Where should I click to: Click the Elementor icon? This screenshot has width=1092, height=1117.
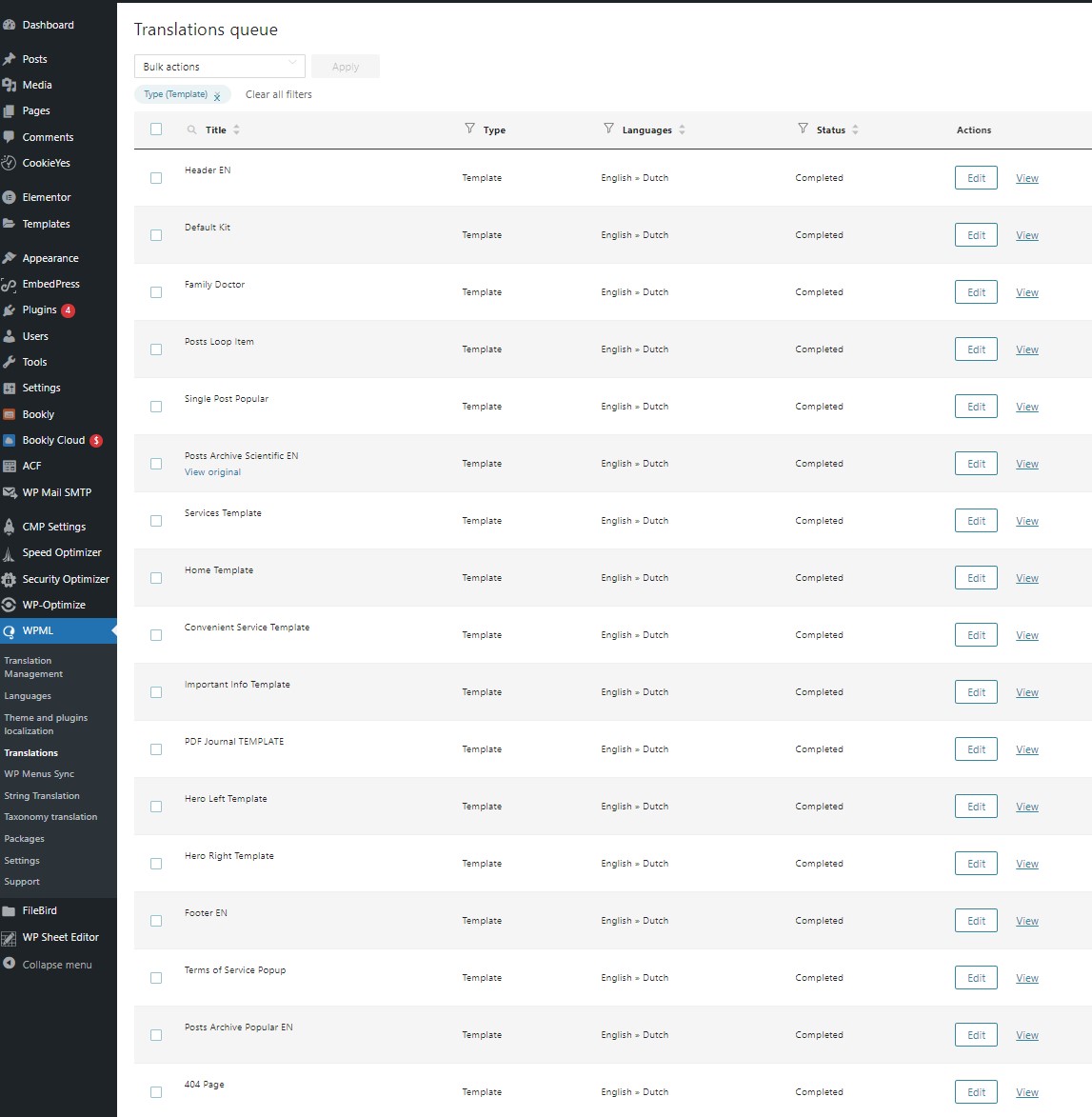(x=10, y=197)
